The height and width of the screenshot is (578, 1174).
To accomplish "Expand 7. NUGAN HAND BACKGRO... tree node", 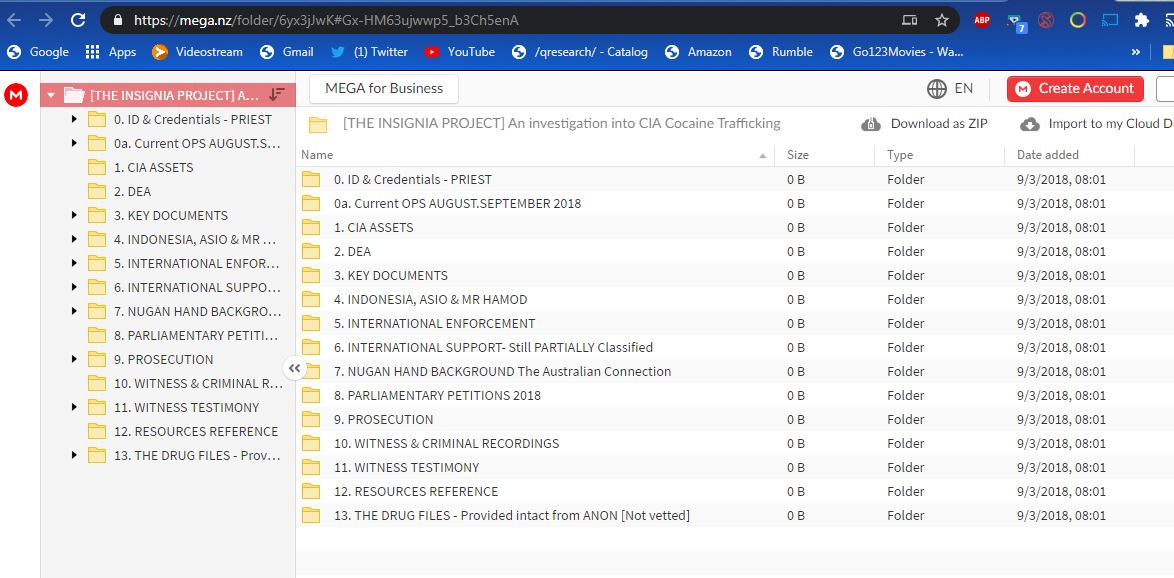I will [74, 311].
